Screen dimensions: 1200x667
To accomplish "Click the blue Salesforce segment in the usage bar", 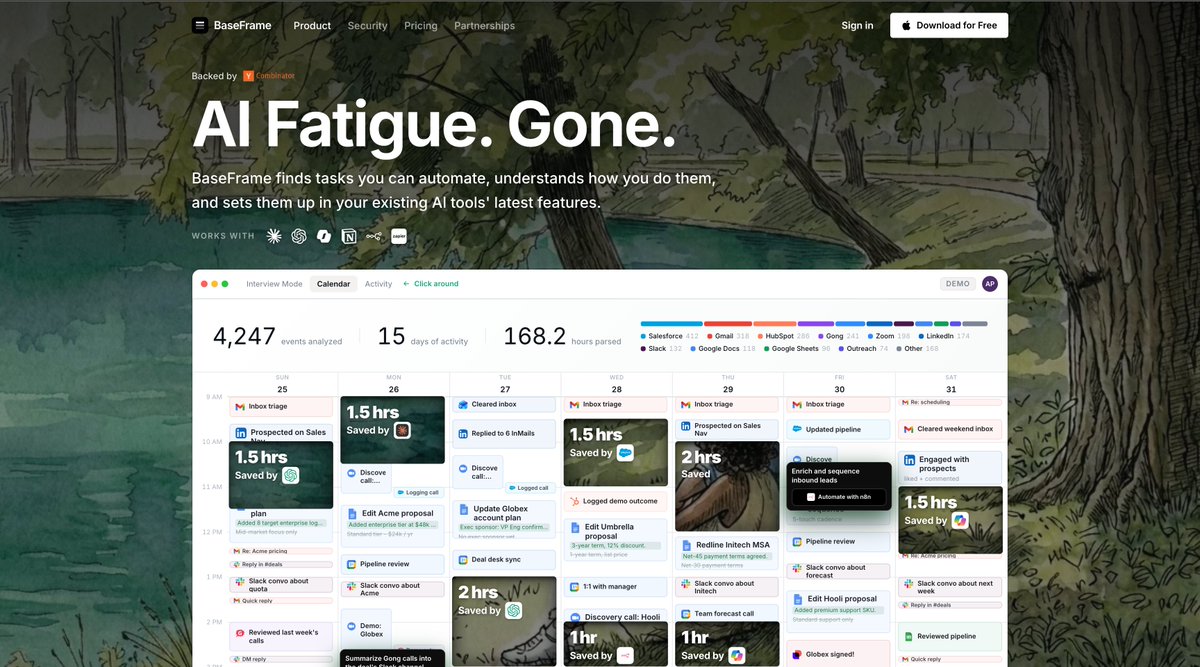I will (671, 324).
